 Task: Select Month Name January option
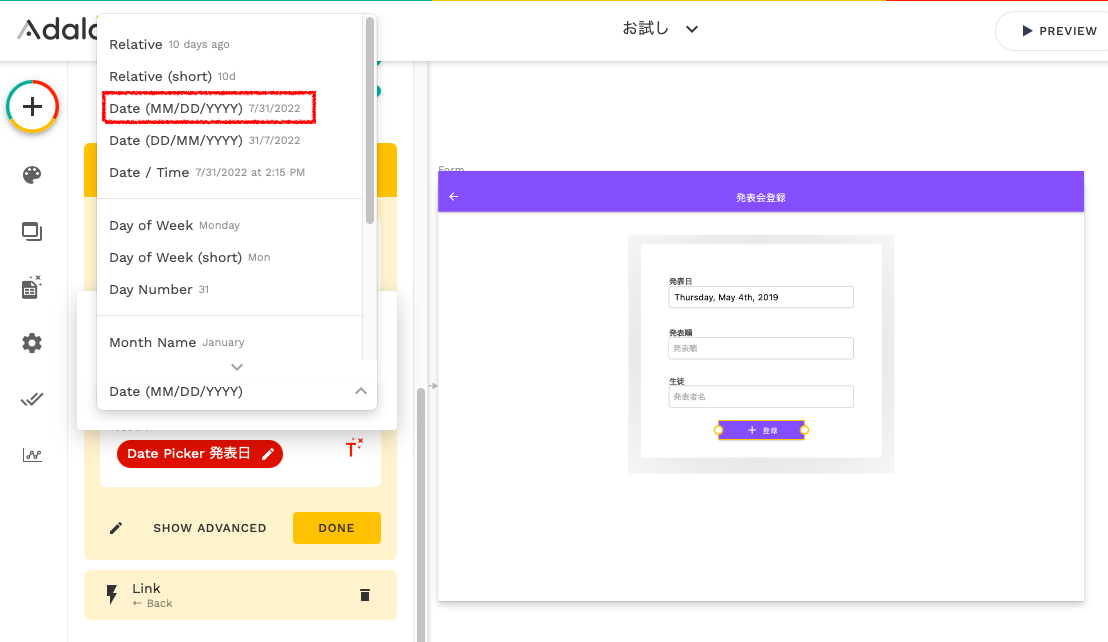[x=230, y=343]
